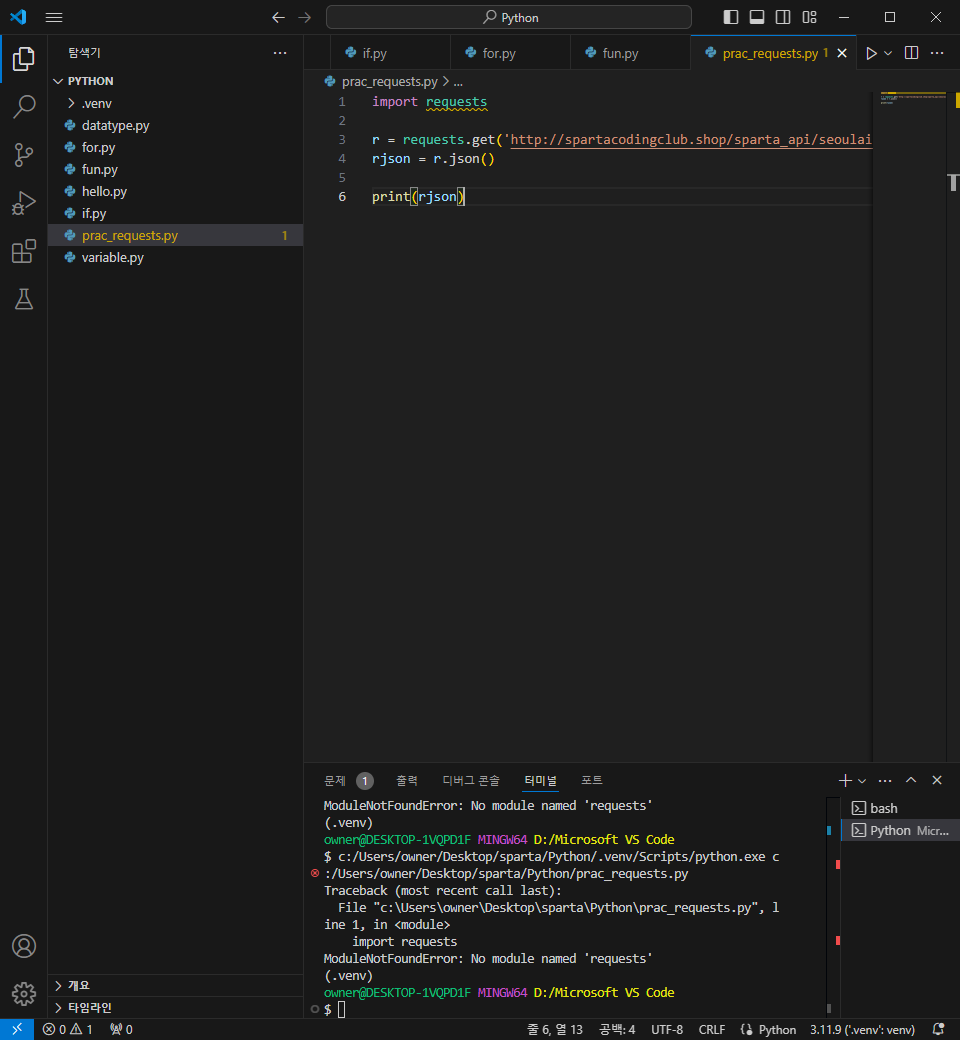Expand the 개요 outline section
The image size is (960, 1040).
(176, 986)
